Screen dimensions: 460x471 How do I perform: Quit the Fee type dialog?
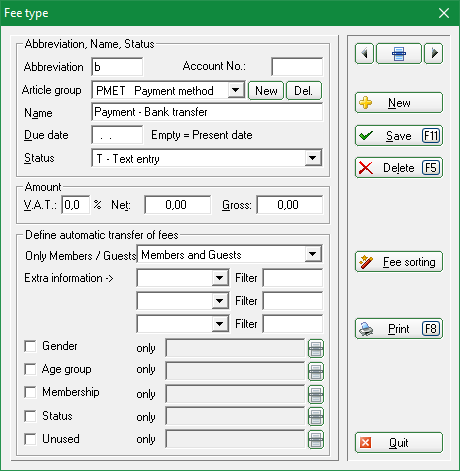pos(399,443)
